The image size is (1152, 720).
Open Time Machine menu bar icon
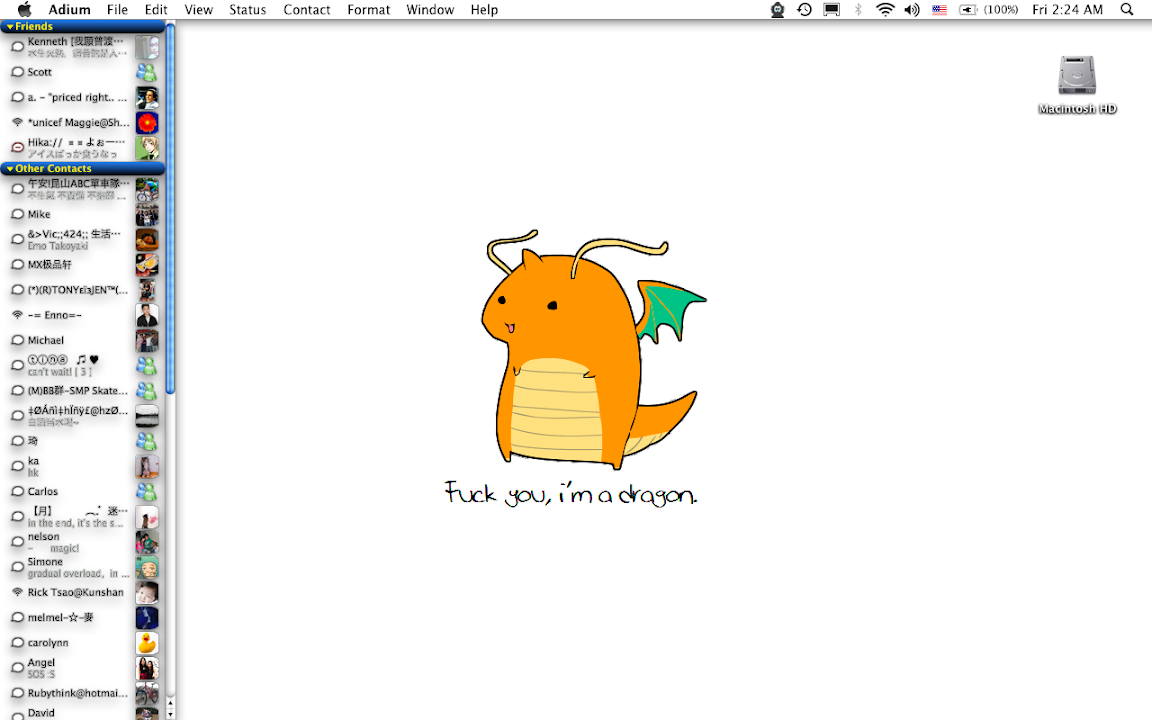point(804,10)
